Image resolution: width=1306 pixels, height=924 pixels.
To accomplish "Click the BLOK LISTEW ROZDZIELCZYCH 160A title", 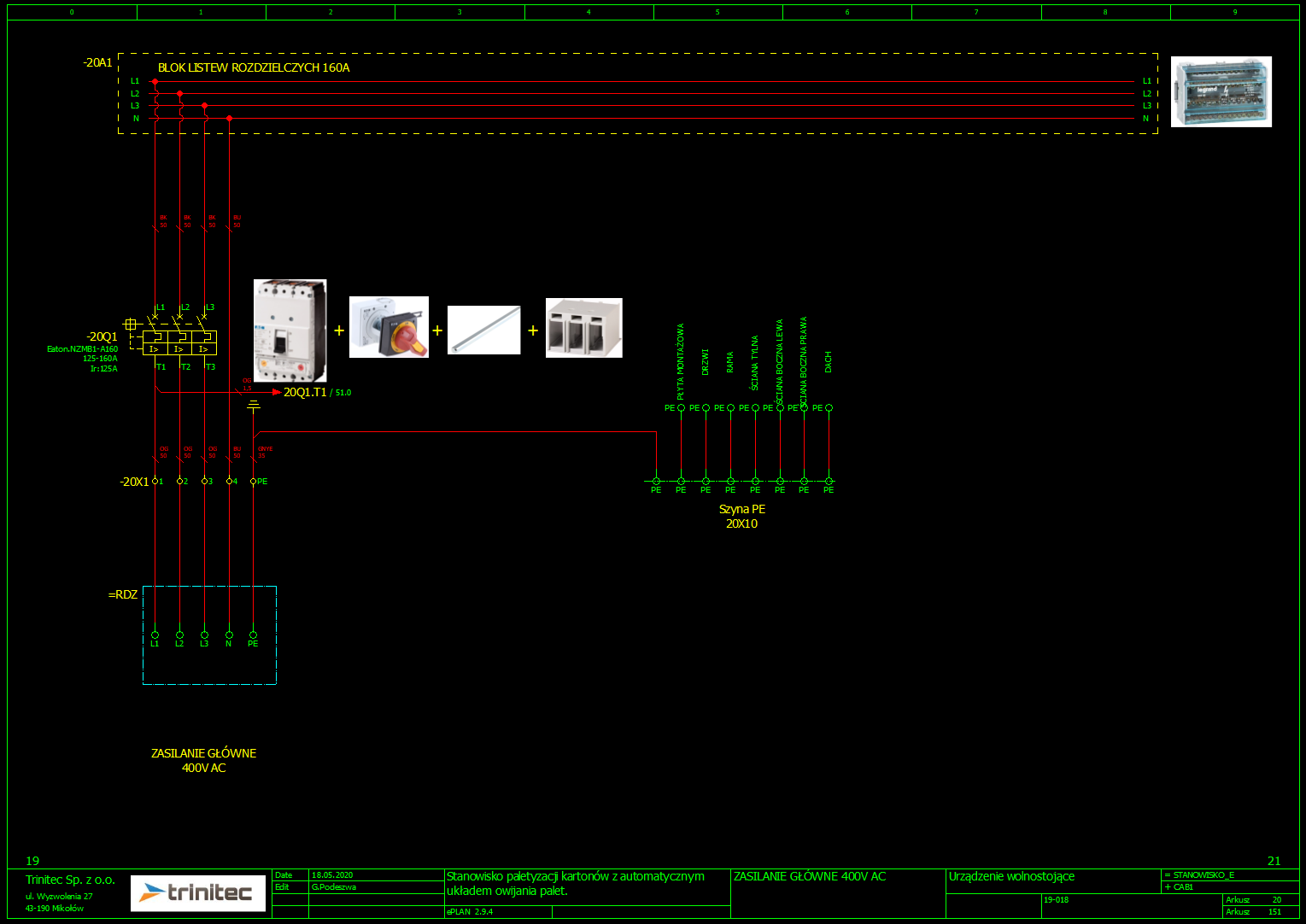I will pos(254,67).
